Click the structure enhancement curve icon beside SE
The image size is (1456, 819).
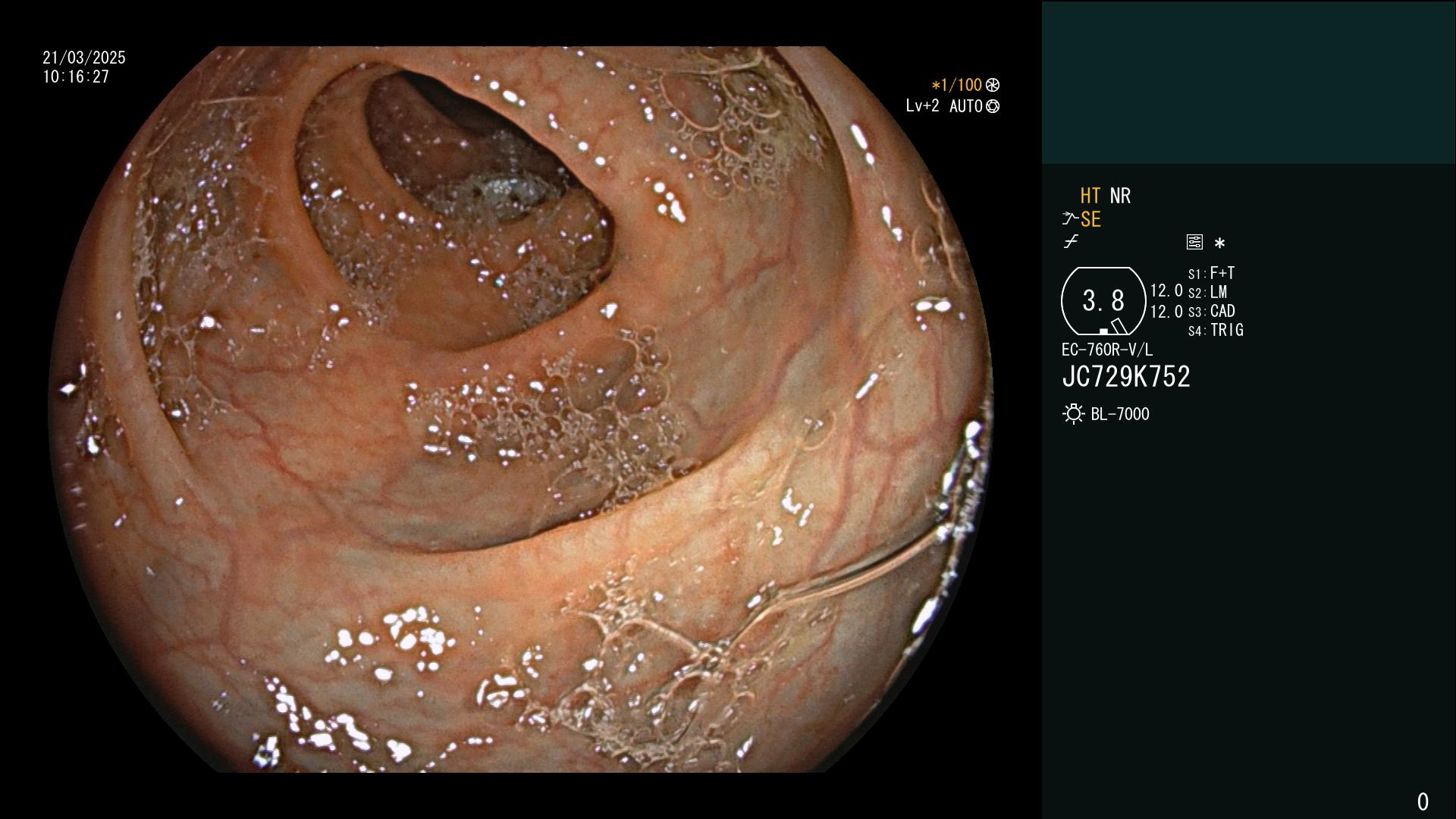(x=1069, y=219)
